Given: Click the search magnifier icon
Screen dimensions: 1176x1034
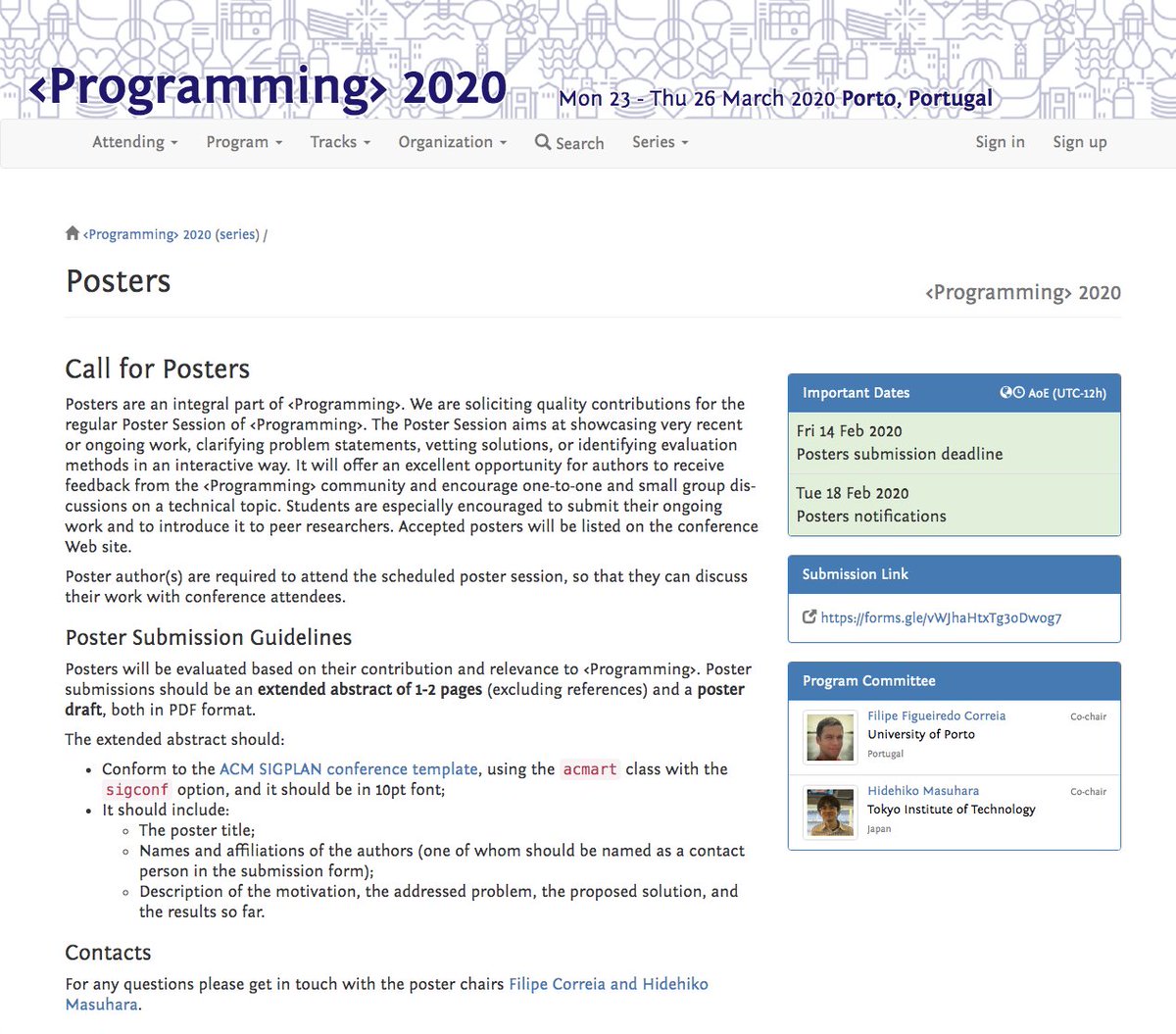Looking at the screenshot, I should [543, 142].
